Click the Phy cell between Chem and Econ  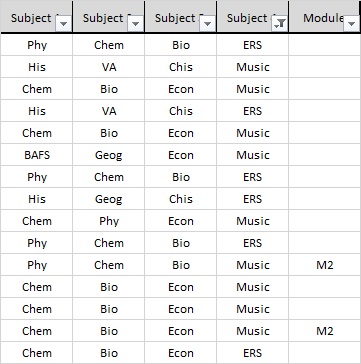pos(109,221)
